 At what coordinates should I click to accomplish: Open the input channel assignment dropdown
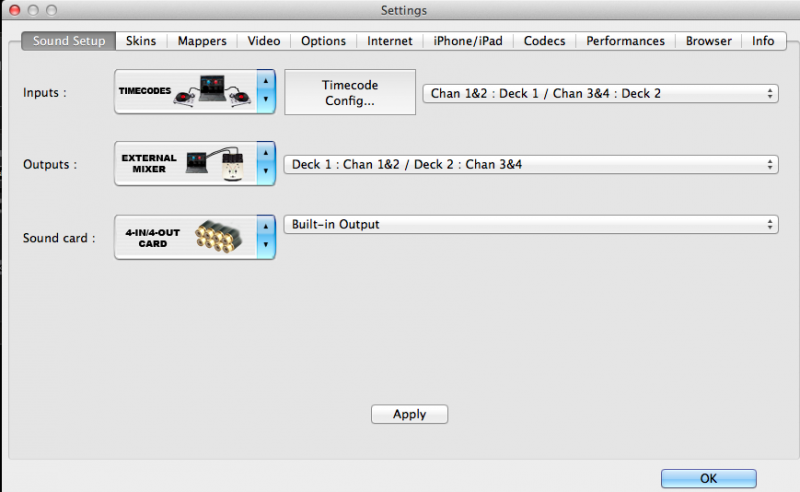coord(600,93)
